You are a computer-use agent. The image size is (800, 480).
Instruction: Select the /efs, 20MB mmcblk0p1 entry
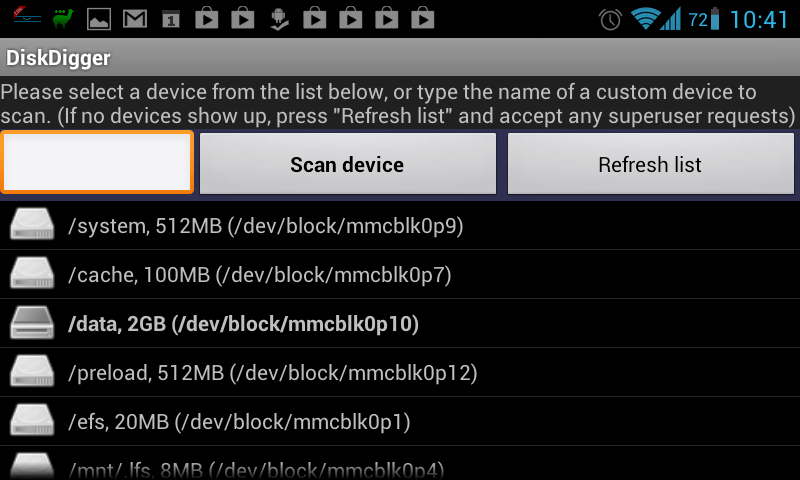[x=400, y=421]
